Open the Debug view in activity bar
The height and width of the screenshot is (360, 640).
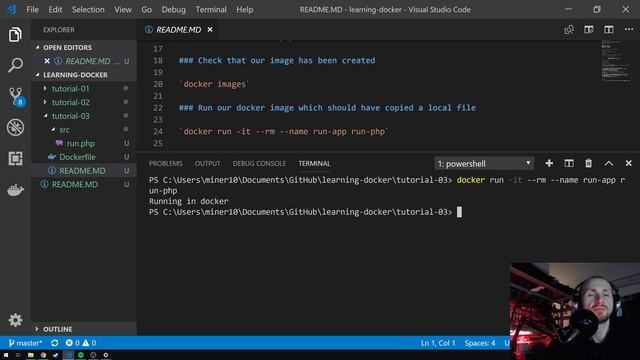(15, 127)
